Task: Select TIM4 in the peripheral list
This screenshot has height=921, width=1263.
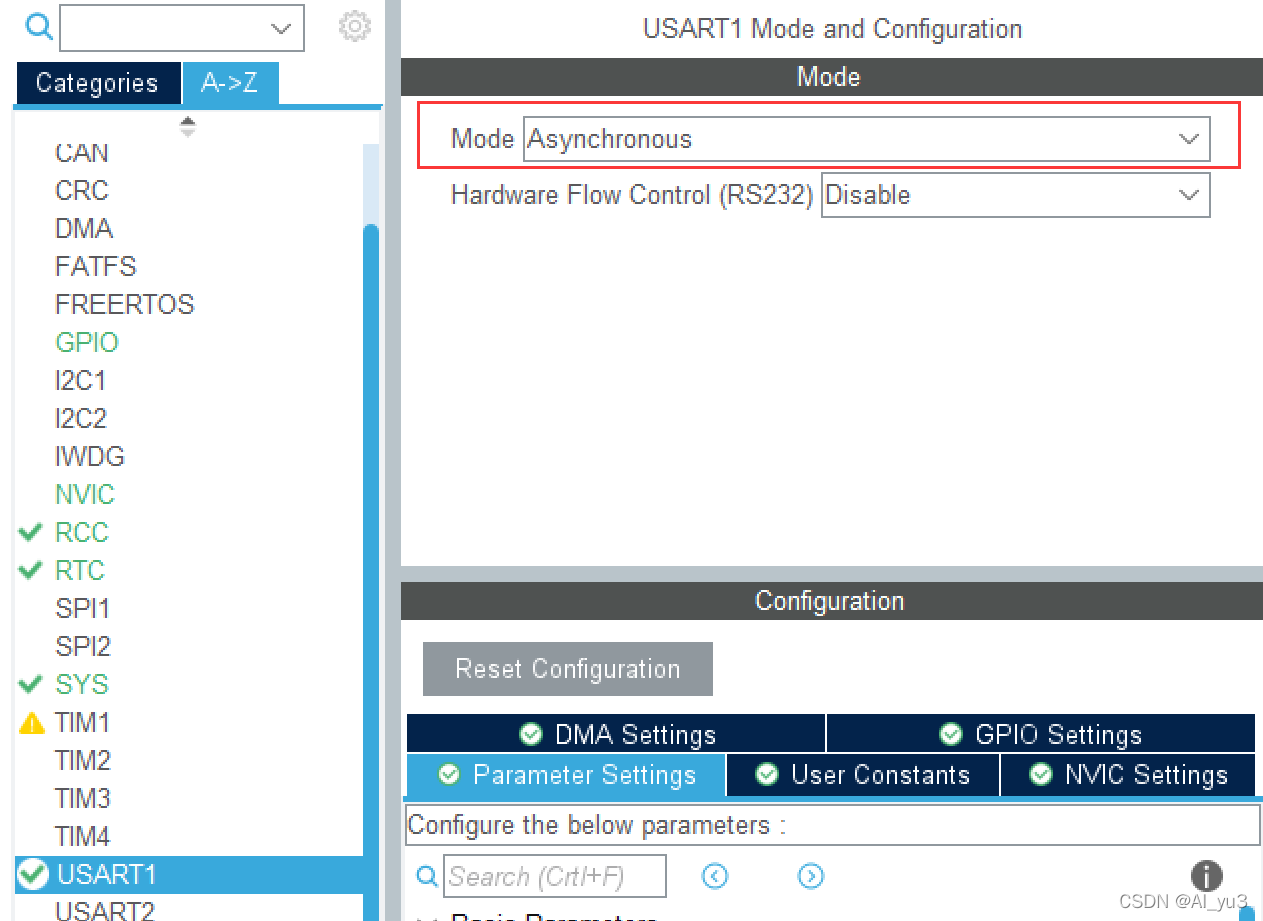Action: click(83, 836)
